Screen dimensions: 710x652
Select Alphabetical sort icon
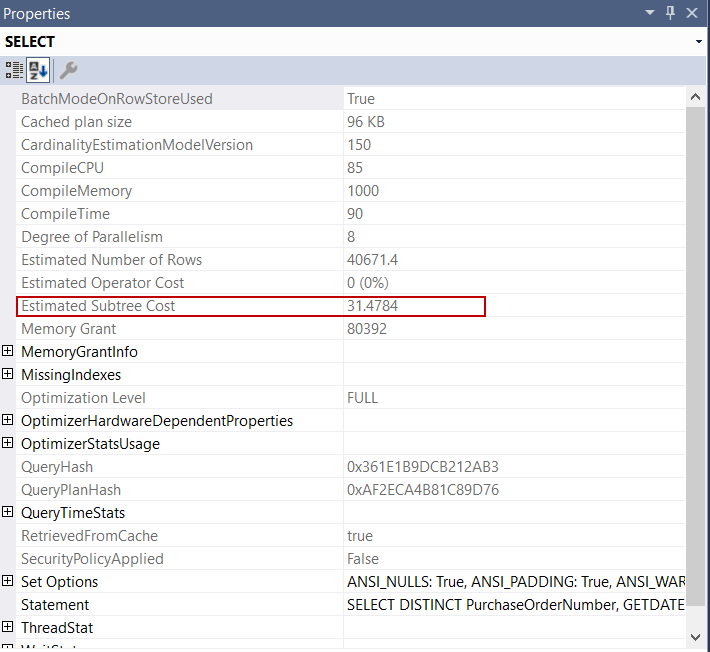[38, 70]
